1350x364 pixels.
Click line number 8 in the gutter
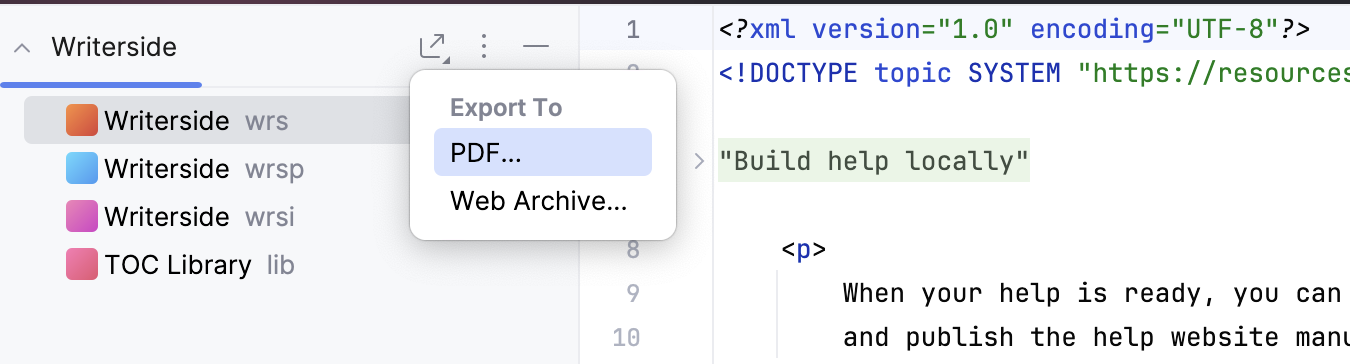point(632,249)
